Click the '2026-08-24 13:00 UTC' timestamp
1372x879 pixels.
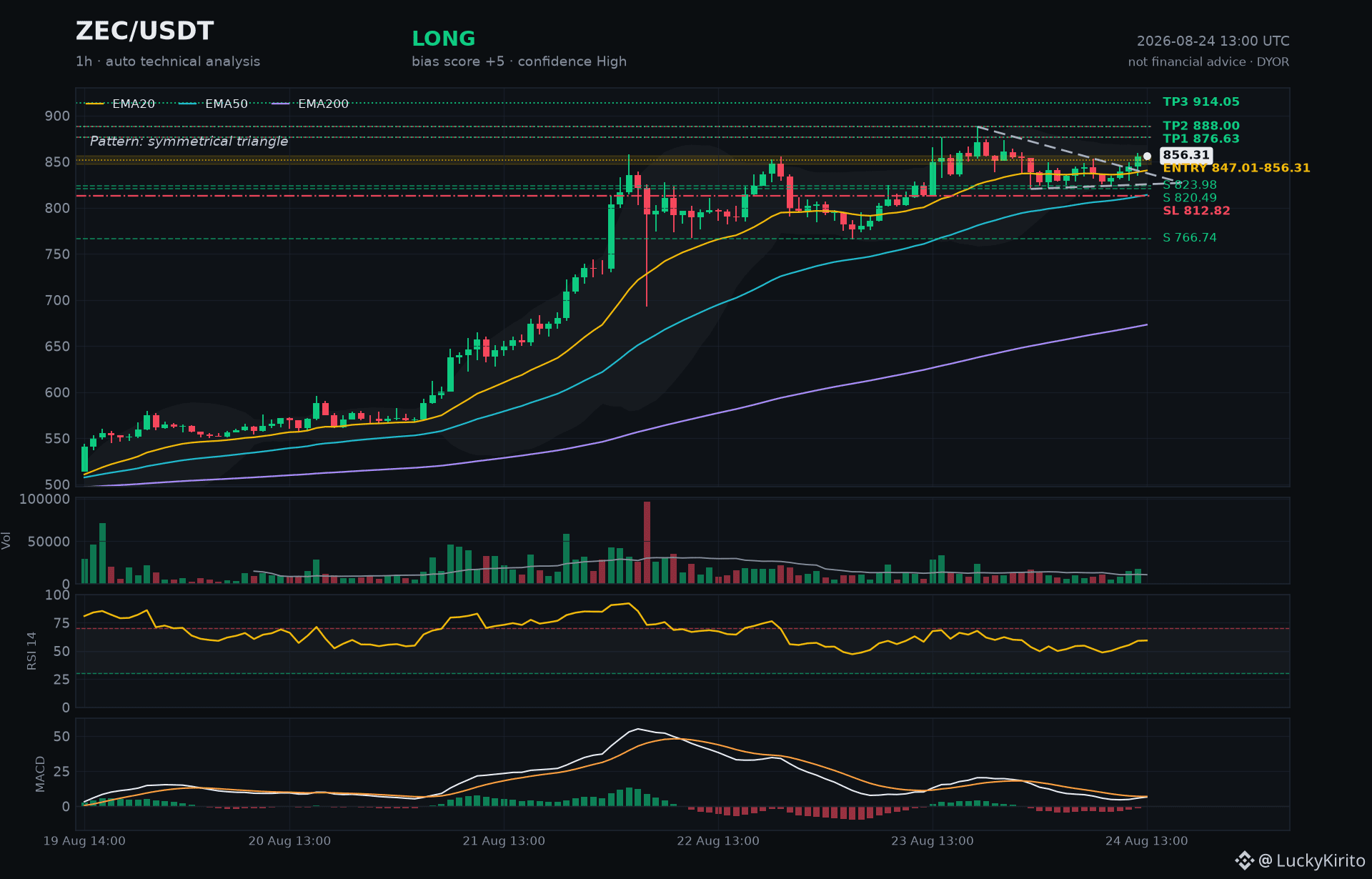pyautogui.click(x=1213, y=41)
